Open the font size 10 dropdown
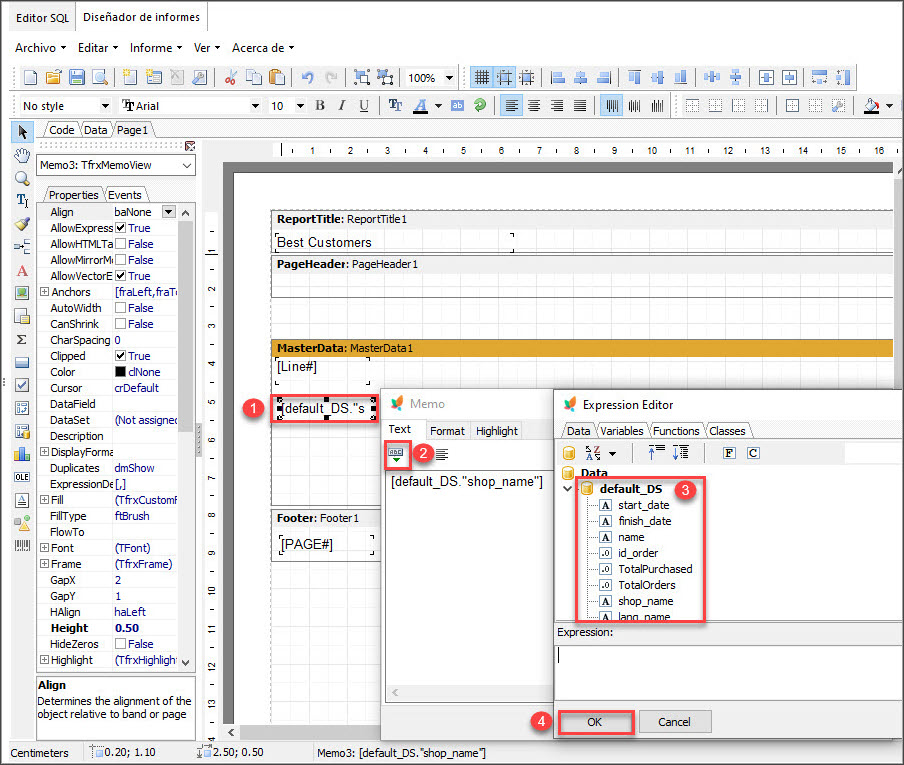Viewport: 904px width, 765px height. (300, 106)
